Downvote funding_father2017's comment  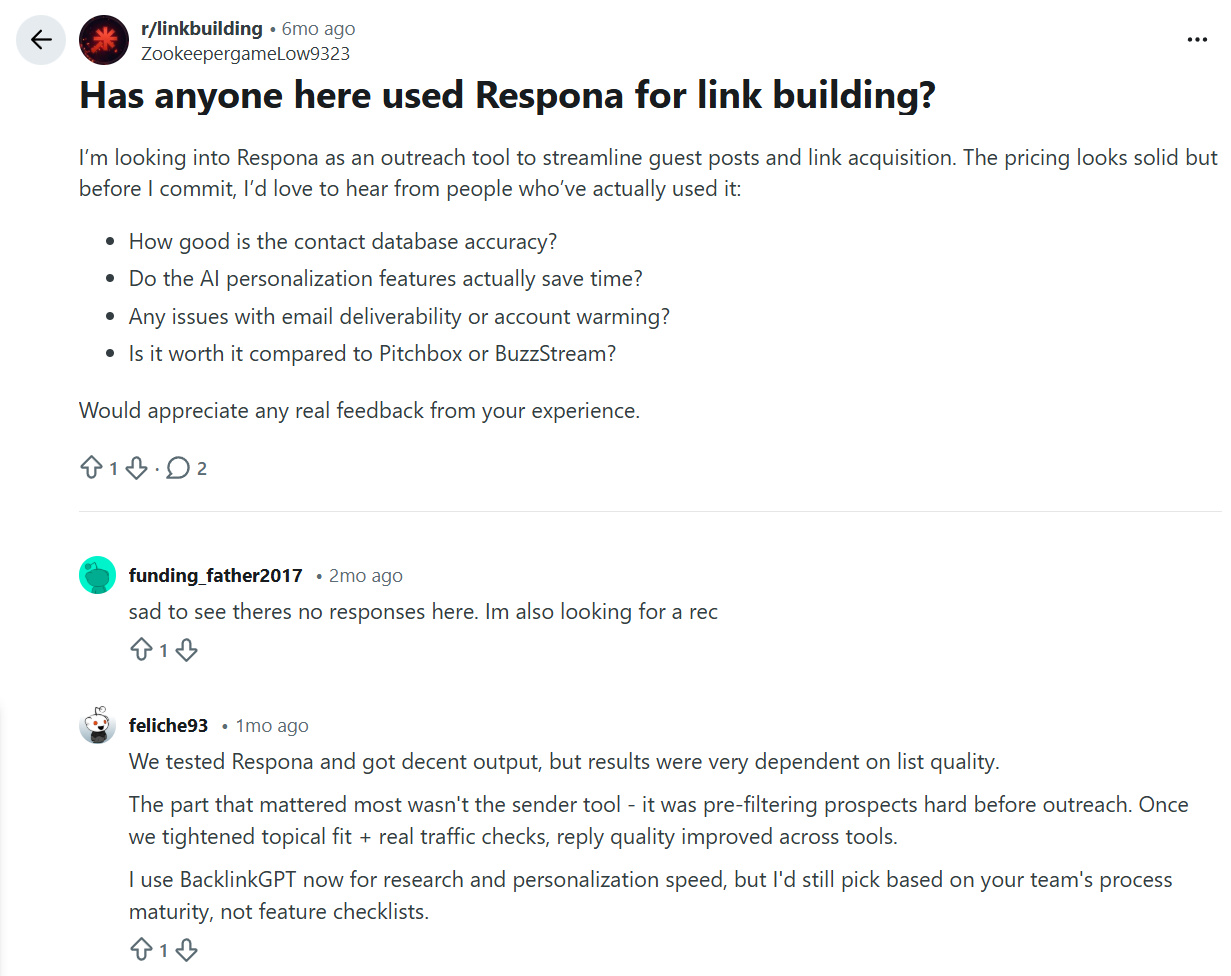click(187, 649)
